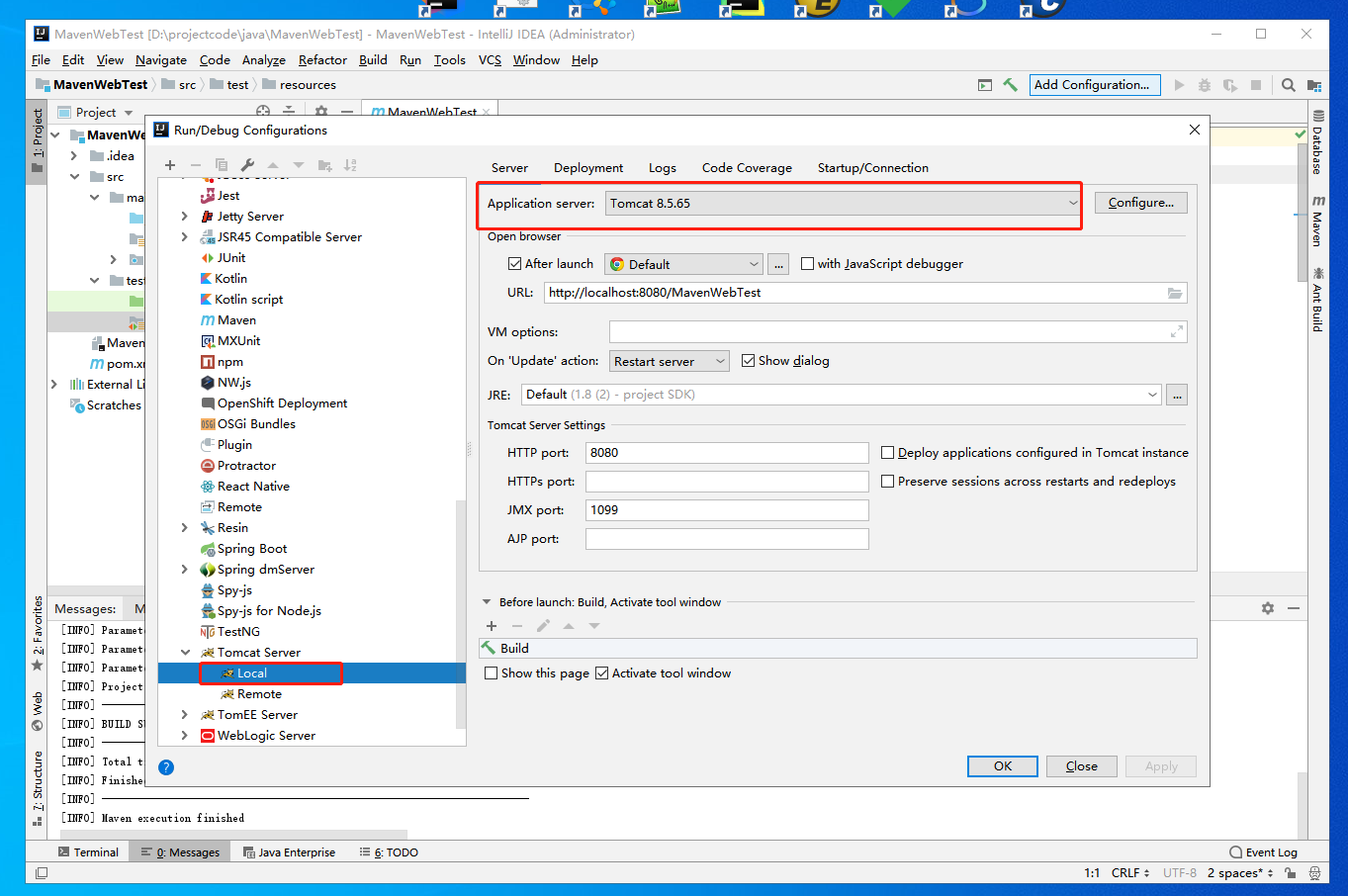The height and width of the screenshot is (896, 1348).
Task: Browse for the JRE with the ellipsis button
Action: pyautogui.click(x=1177, y=395)
